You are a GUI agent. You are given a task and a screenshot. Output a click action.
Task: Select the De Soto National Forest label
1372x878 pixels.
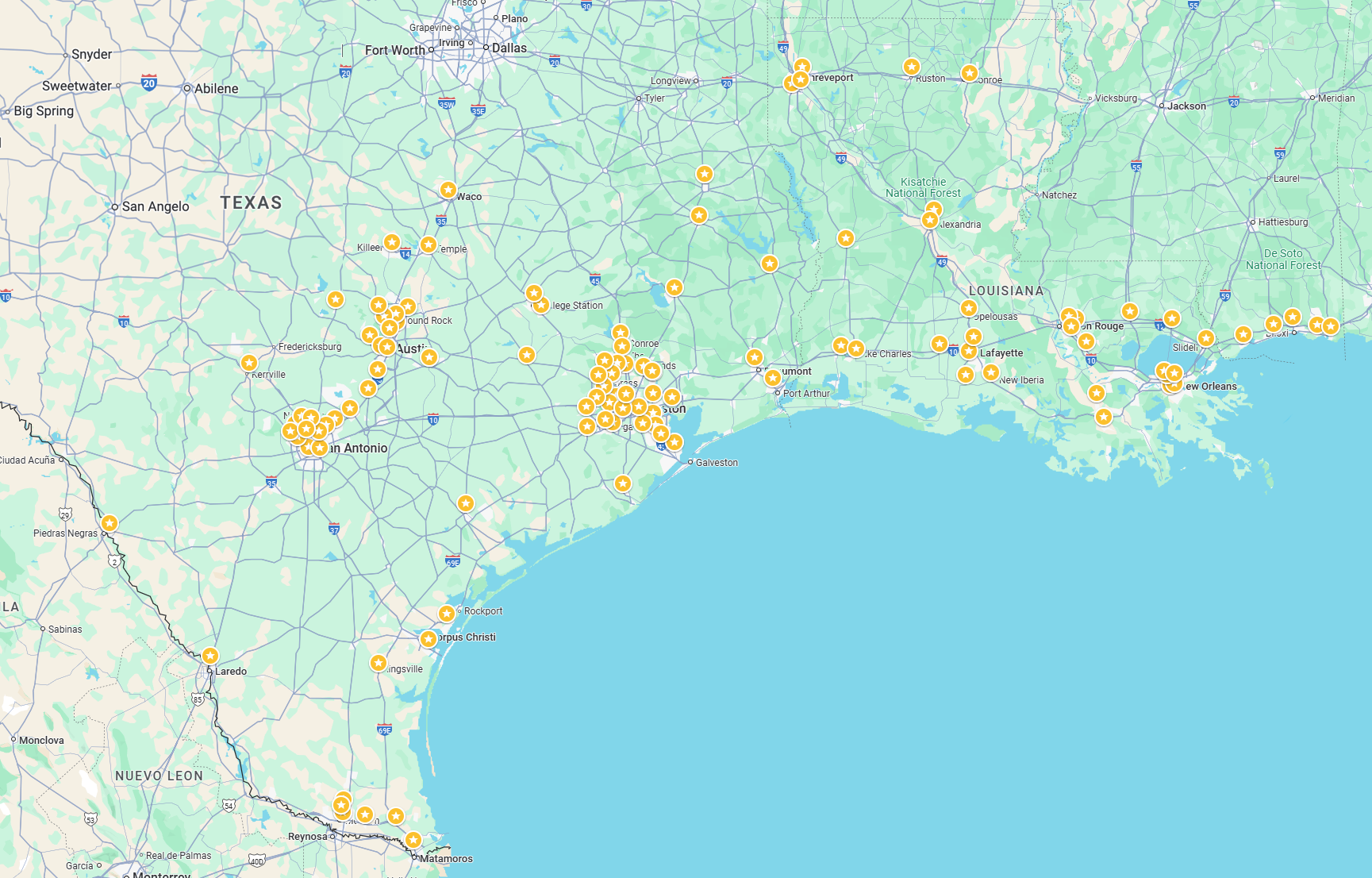click(1283, 260)
